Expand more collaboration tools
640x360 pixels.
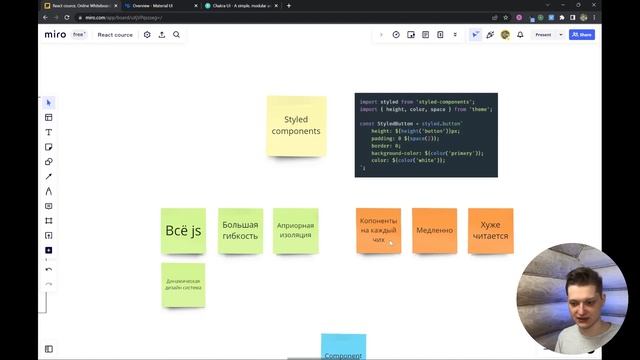[455, 35]
